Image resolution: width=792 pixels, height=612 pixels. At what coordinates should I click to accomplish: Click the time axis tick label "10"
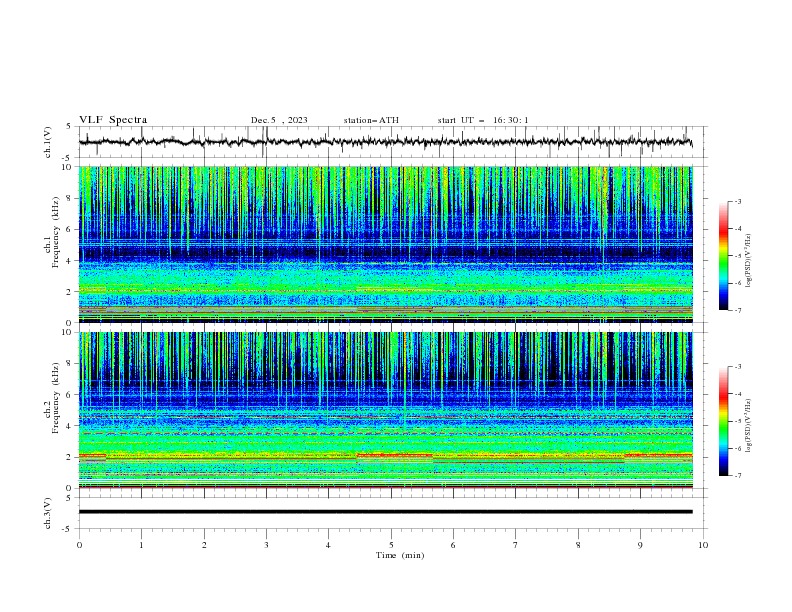point(703,545)
